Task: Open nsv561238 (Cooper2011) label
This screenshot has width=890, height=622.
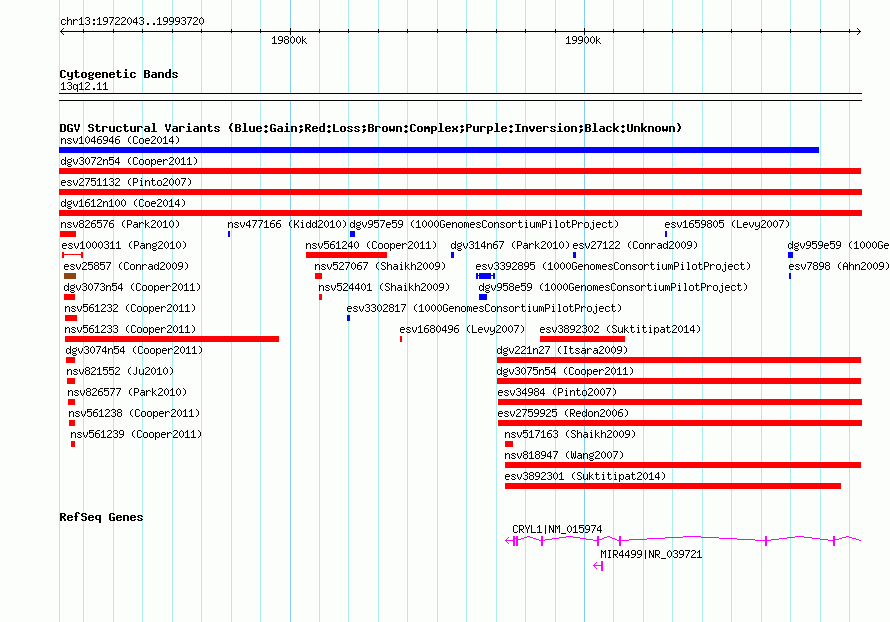Action: [134, 413]
